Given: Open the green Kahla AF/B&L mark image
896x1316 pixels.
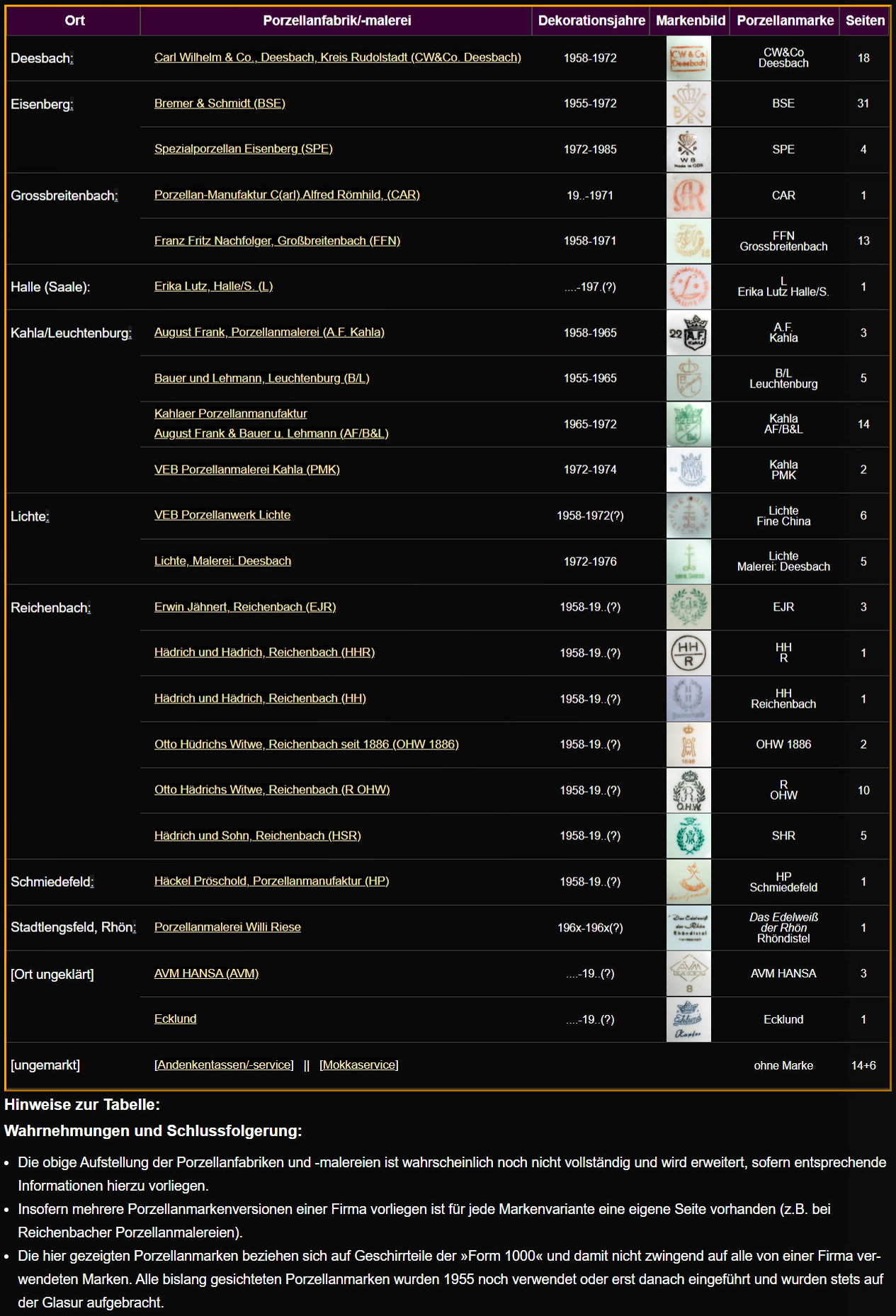Looking at the screenshot, I should click(688, 424).
